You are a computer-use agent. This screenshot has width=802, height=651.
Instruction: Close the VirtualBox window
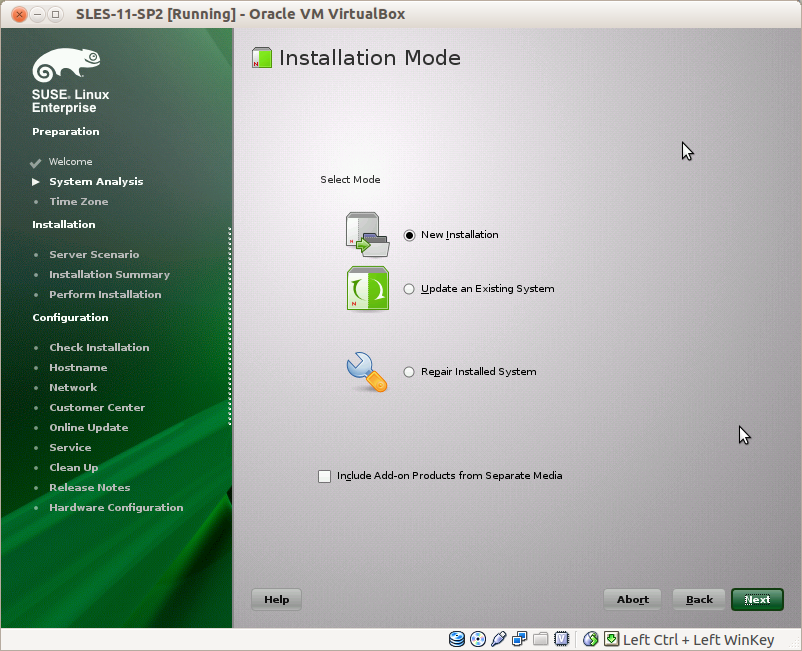point(19,14)
